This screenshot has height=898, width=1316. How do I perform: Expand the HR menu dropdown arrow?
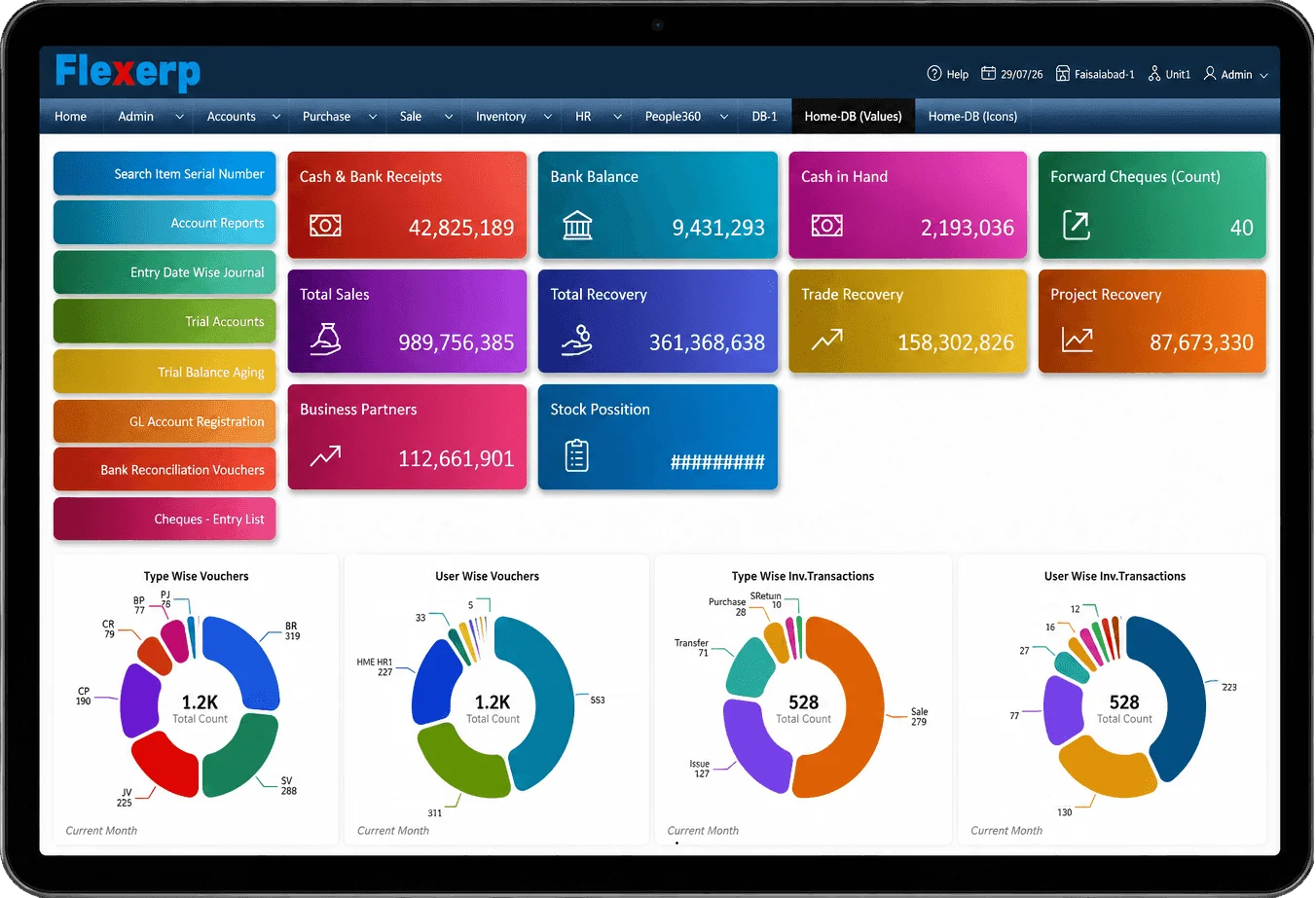[x=617, y=117]
